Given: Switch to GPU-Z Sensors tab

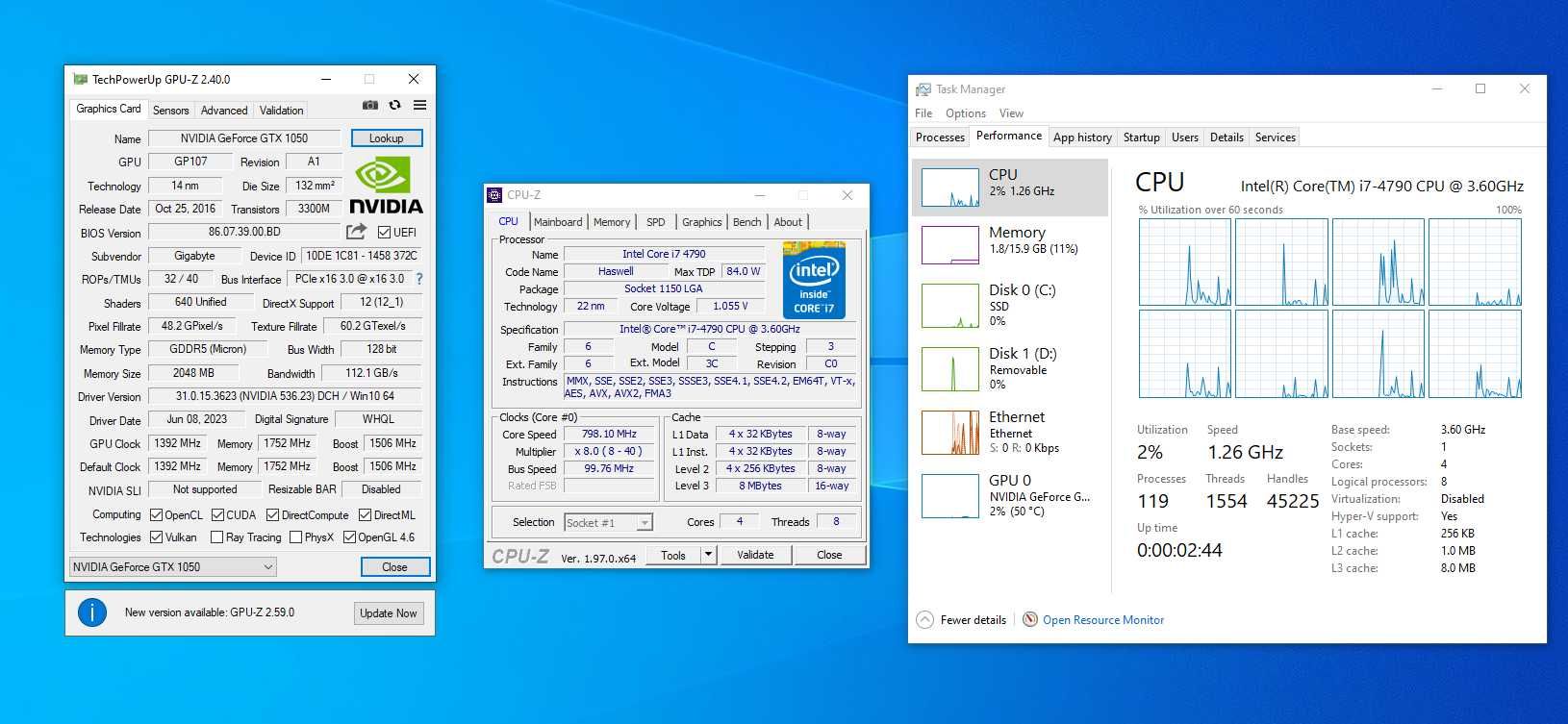Looking at the screenshot, I should point(171,110).
